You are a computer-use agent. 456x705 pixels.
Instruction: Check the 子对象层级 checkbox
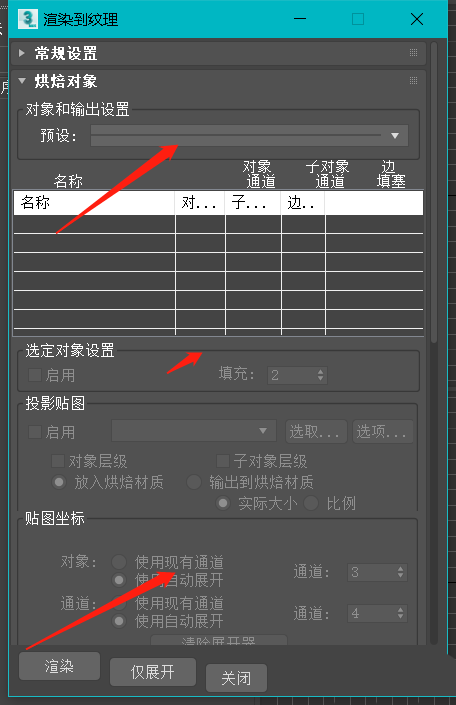click(x=223, y=461)
